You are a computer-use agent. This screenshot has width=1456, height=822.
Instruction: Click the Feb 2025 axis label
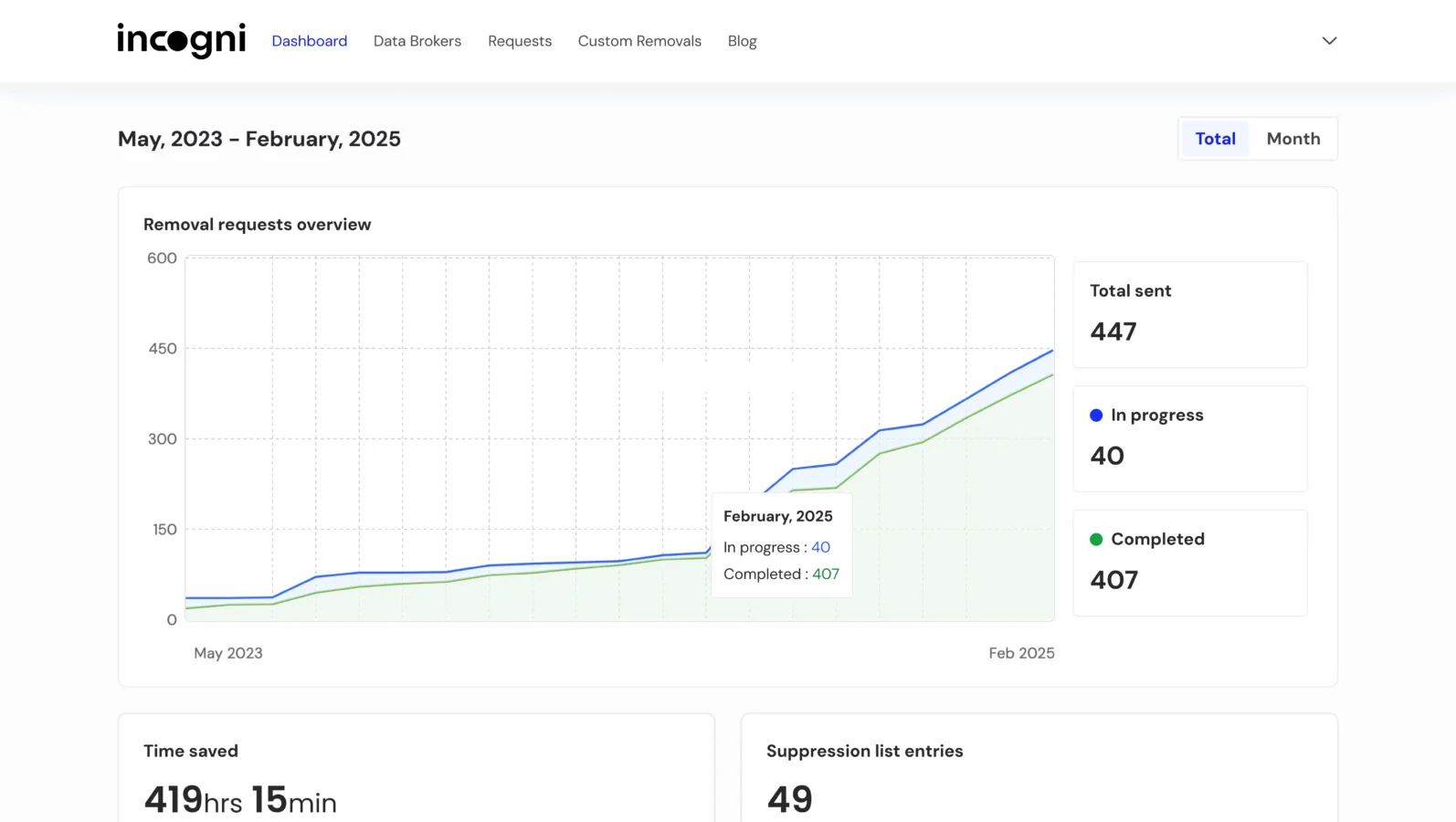click(x=1021, y=653)
